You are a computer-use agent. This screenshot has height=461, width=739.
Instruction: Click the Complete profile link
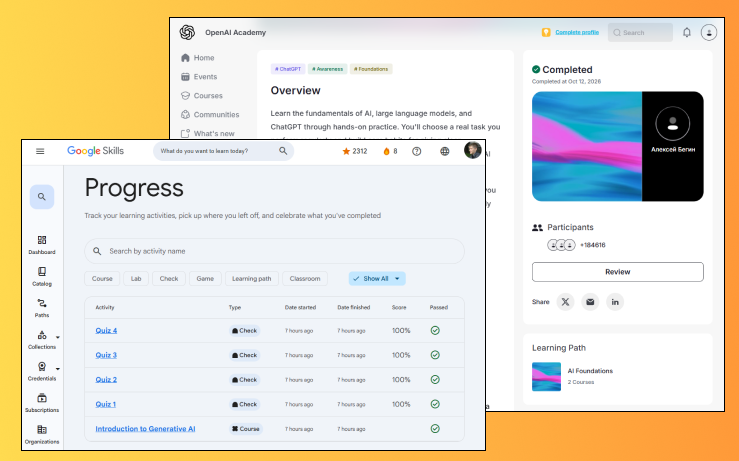pyautogui.click(x=577, y=32)
